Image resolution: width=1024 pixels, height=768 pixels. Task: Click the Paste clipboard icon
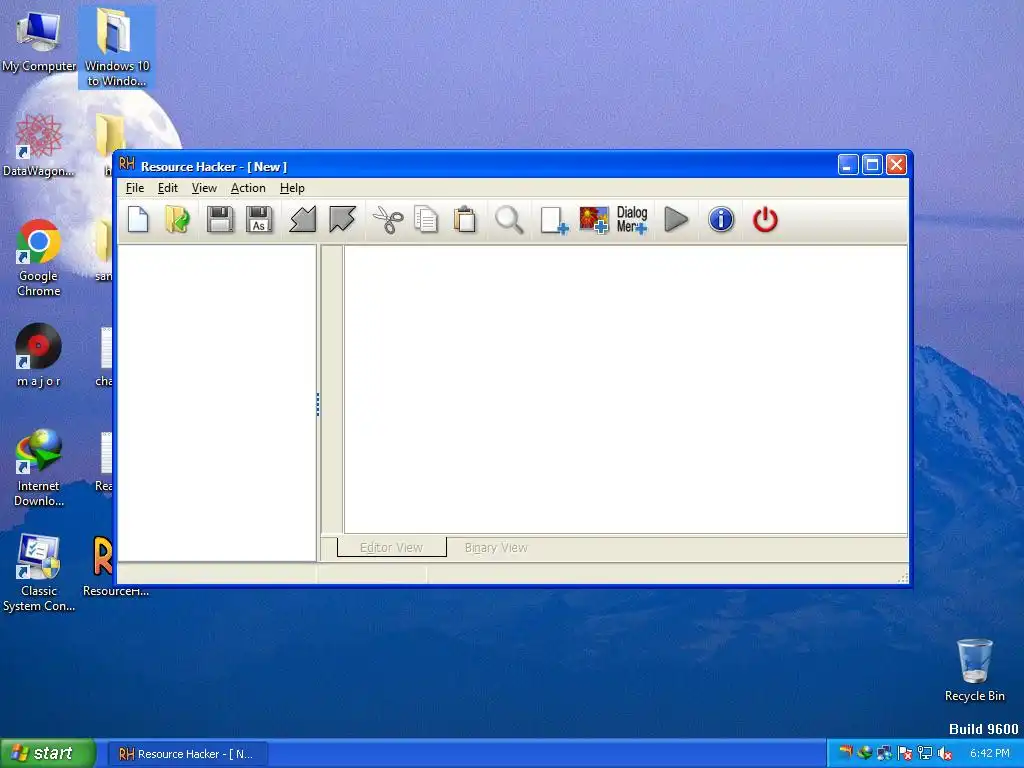pyautogui.click(x=465, y=219)
